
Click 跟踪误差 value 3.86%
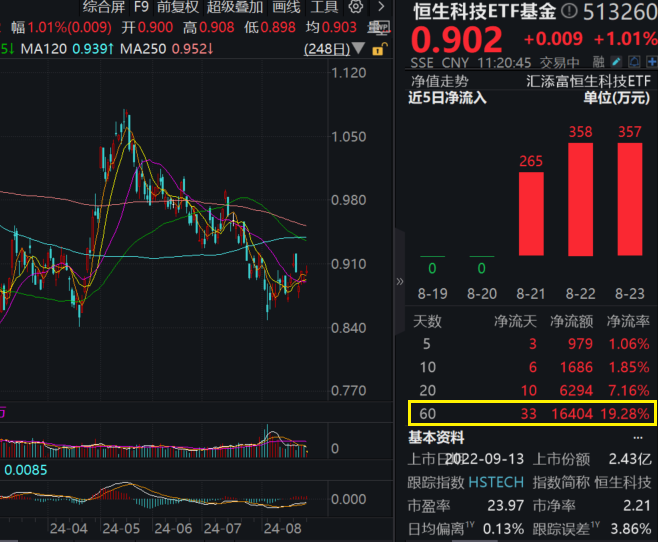pyautogui.click(x=631, y=529)
